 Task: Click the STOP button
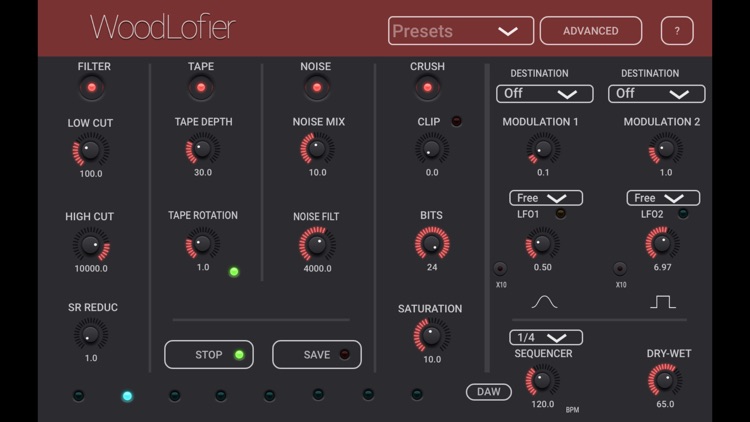coord(209,355)
